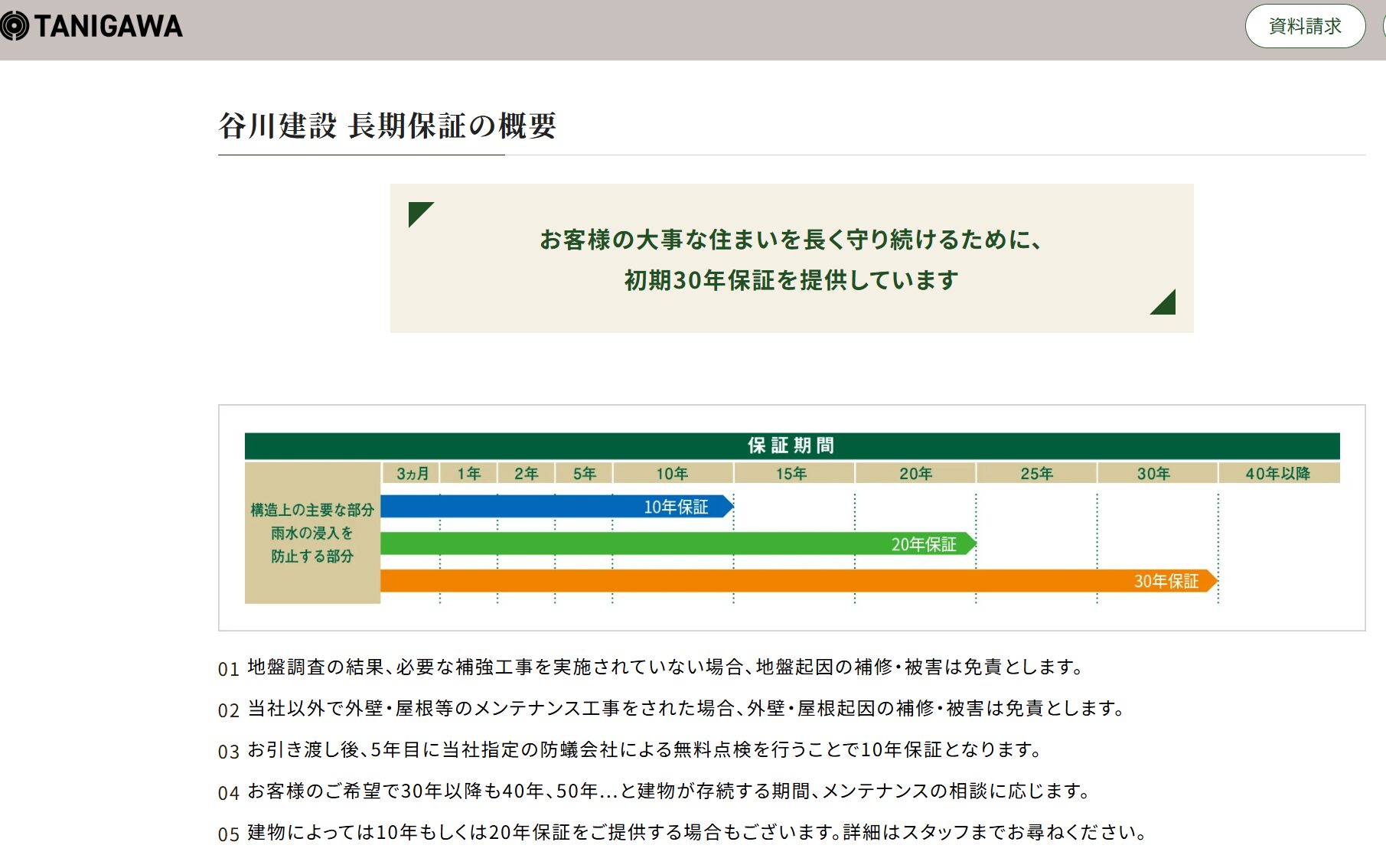
Task: Click the 保証期間 green chart title bar
Action: point(791,445)
